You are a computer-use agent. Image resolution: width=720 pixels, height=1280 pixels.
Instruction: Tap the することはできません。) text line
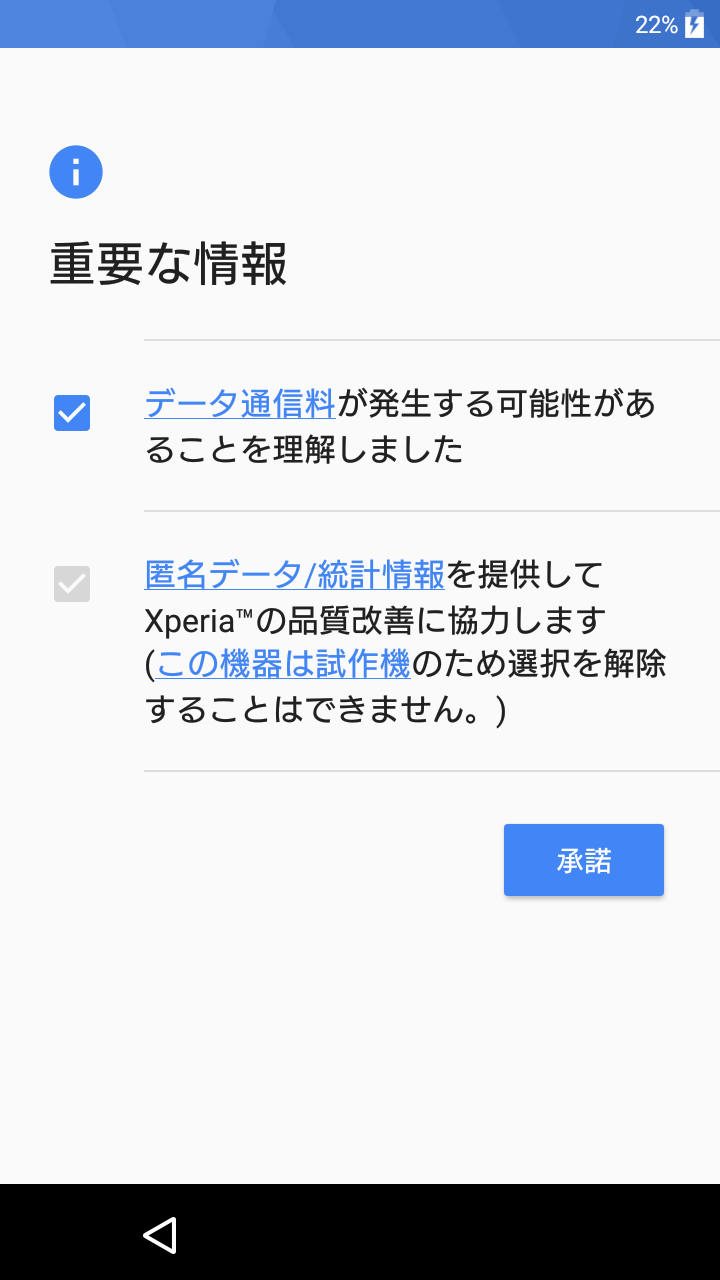326,709
